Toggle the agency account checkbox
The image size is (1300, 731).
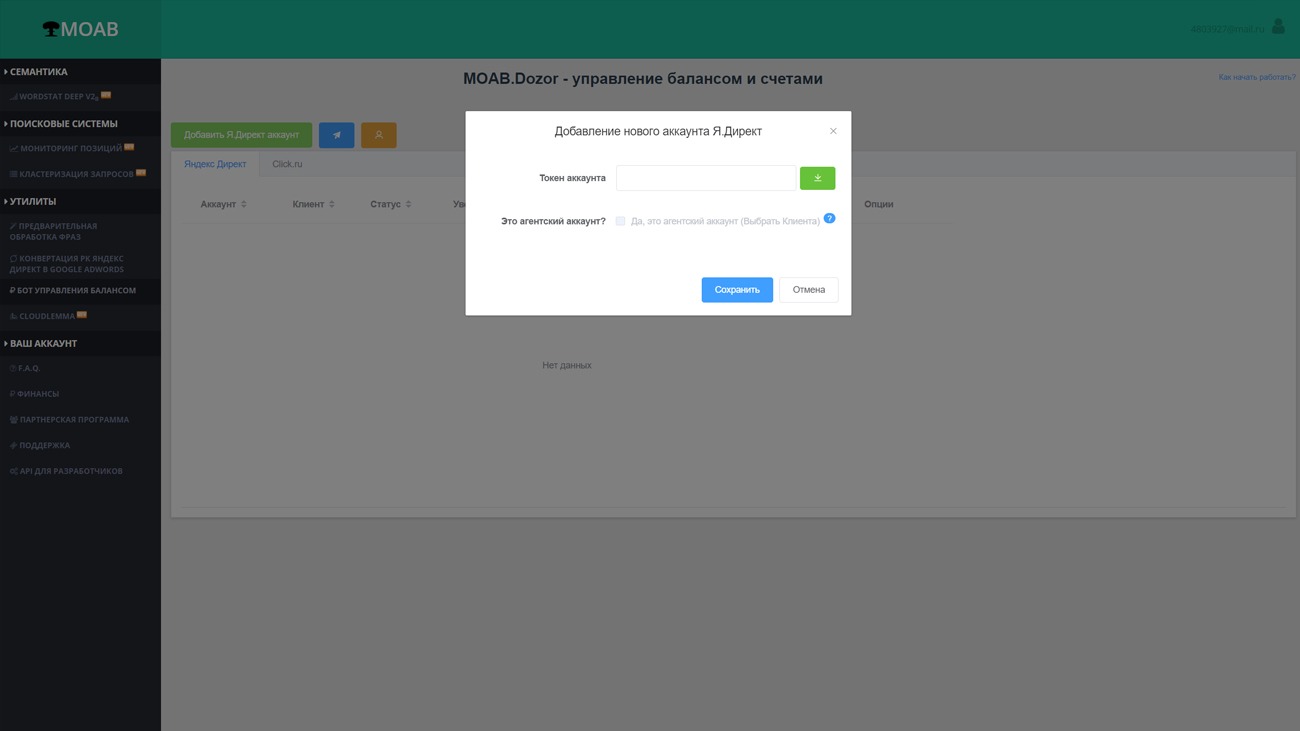pyautogui.click(x=620, y=221)
